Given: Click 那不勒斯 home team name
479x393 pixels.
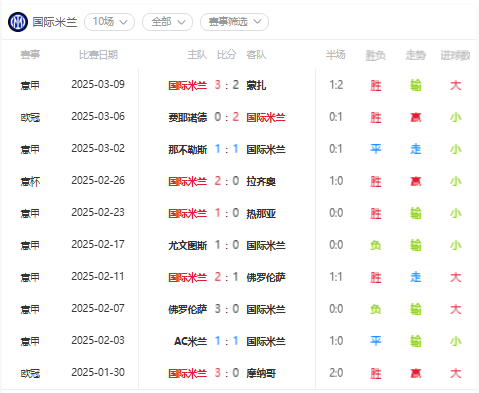Looking at the screenshot, I should point(188,149).
